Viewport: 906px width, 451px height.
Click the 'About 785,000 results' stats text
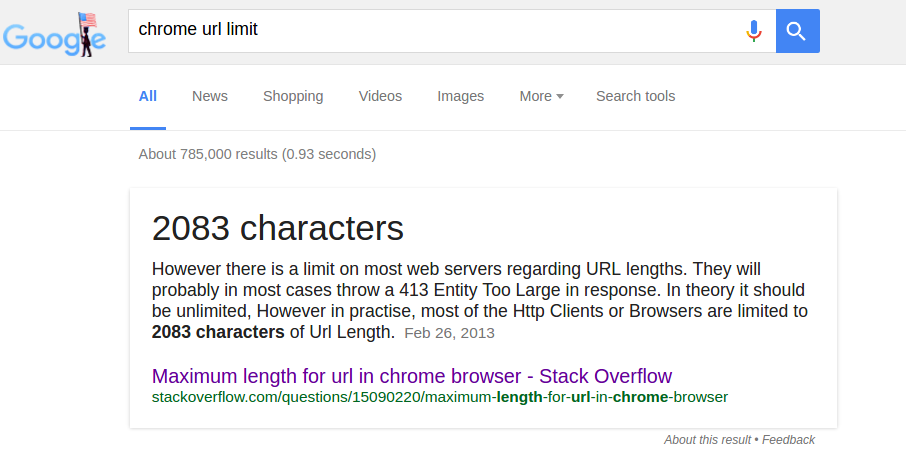257,154
